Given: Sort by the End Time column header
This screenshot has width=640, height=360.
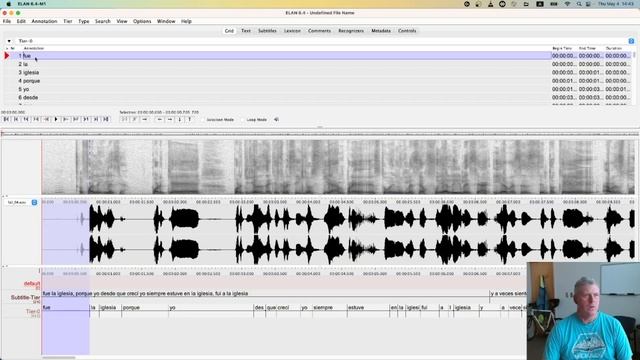Looking at the screenshot, I should (587, 48).
